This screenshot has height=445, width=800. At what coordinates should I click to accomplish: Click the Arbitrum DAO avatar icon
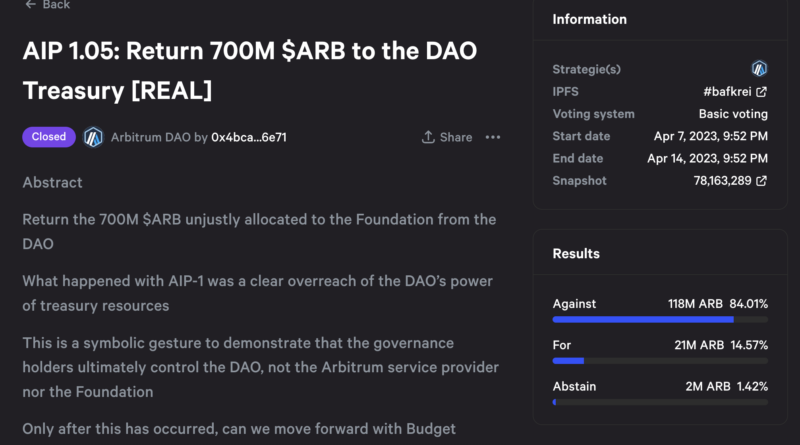[93, 137]
